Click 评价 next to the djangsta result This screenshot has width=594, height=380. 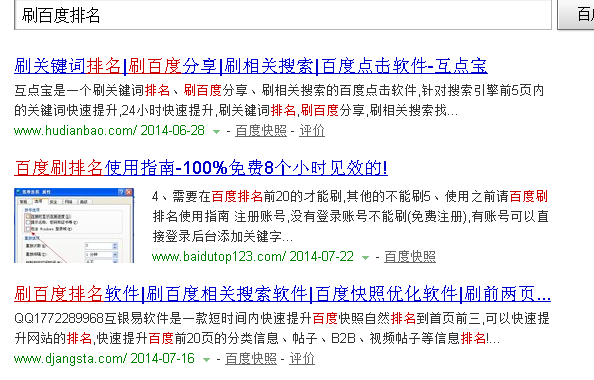302,358
